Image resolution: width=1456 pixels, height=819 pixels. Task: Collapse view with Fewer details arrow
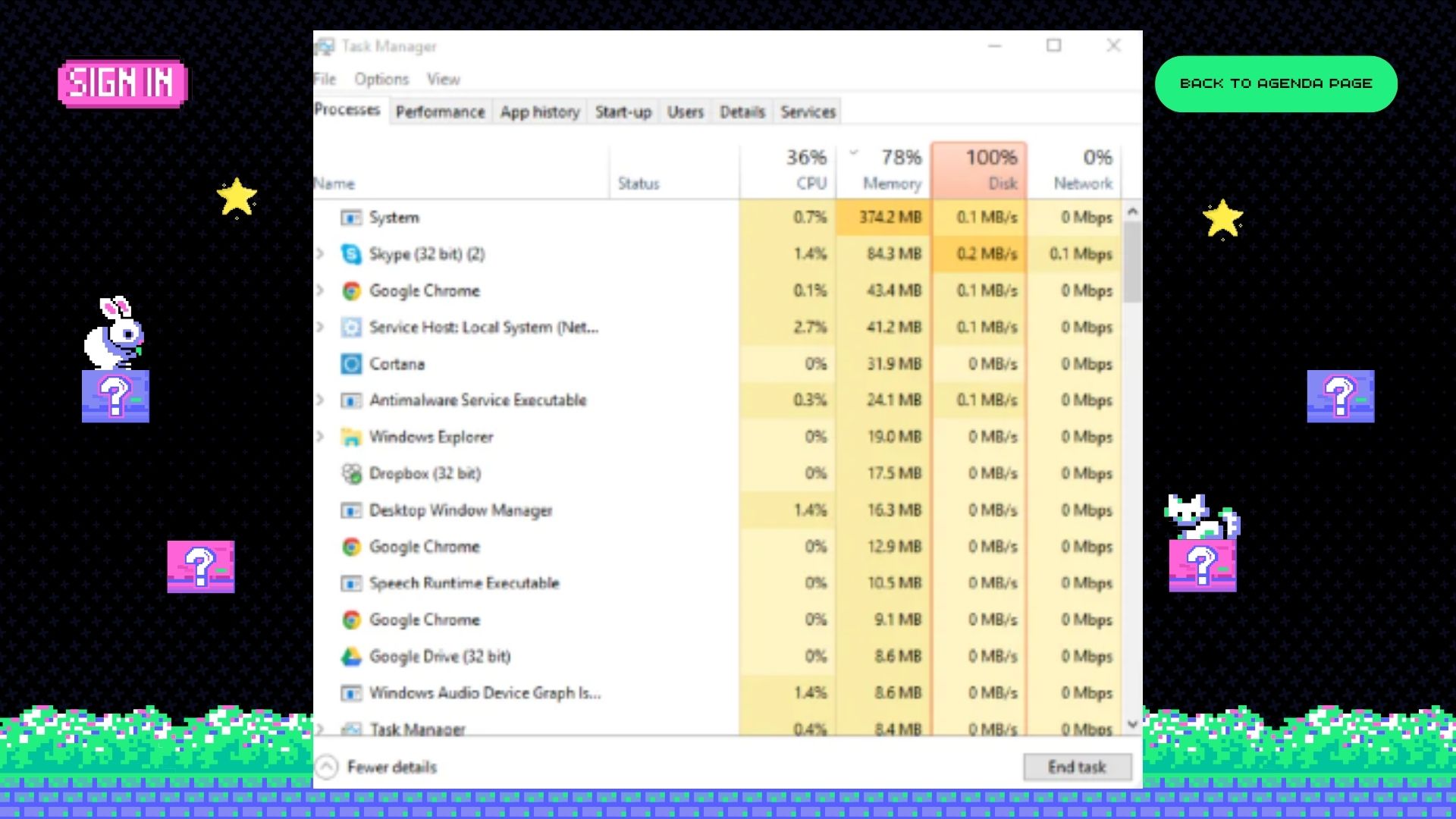[x=326, y=767]
